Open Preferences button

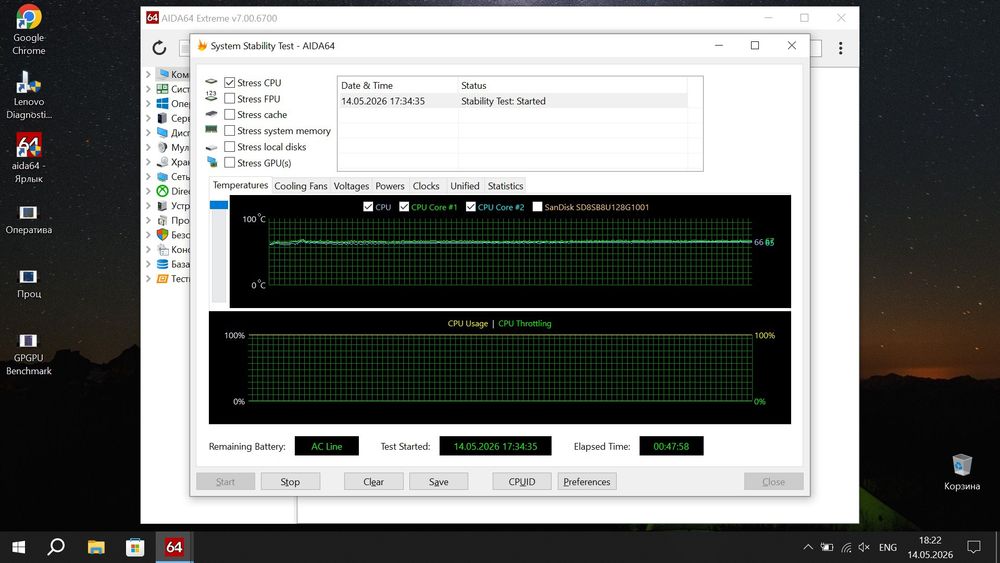click(587, 481)
